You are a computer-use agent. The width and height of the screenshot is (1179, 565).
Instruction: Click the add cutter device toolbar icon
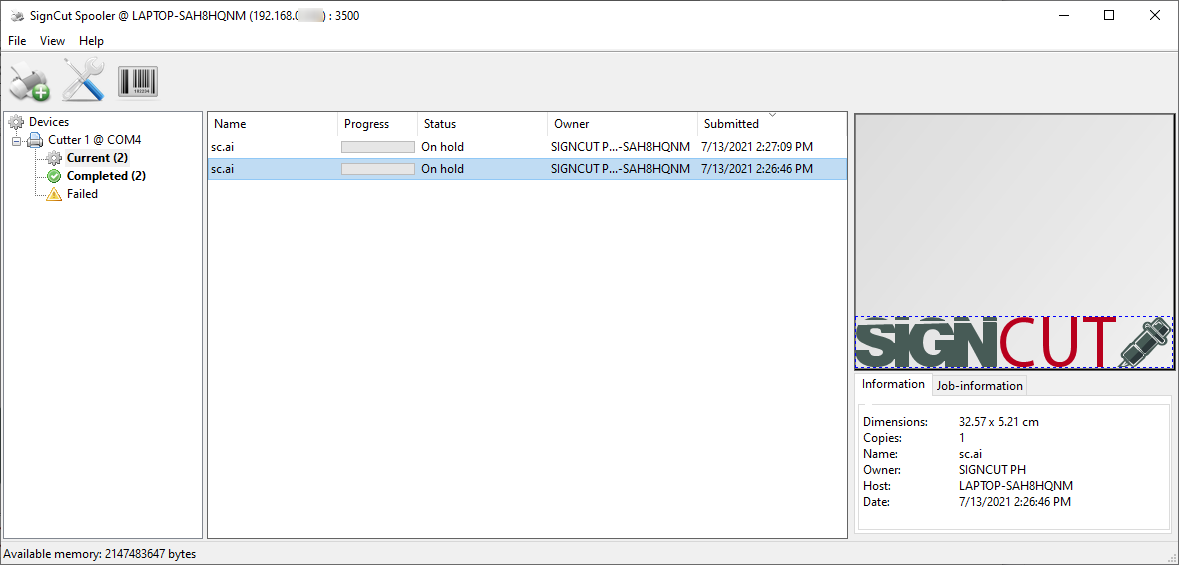pyautogui.click(x=29, y=81)
